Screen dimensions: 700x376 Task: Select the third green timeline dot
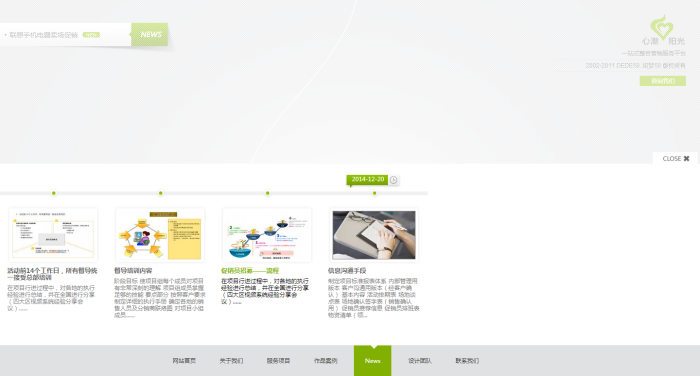pyautogui.click(x=267, y=193)
